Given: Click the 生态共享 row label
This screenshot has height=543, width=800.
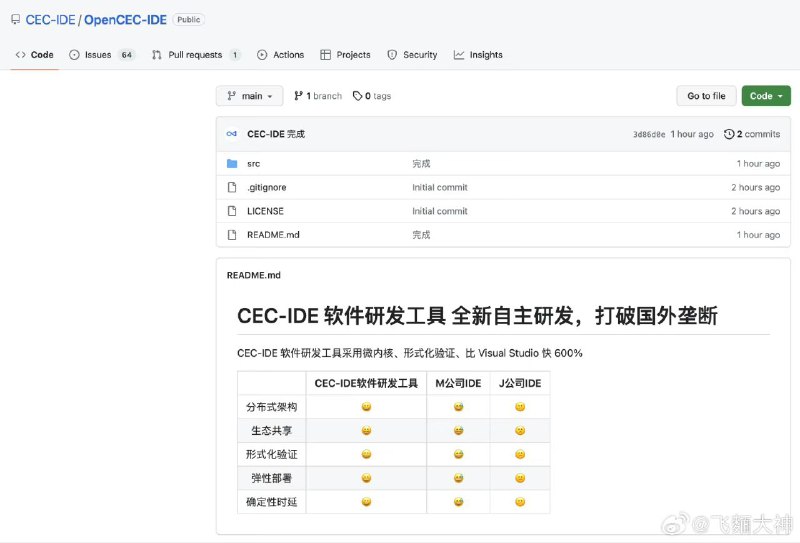Looking at the screenshot, I should coord(271,431).
